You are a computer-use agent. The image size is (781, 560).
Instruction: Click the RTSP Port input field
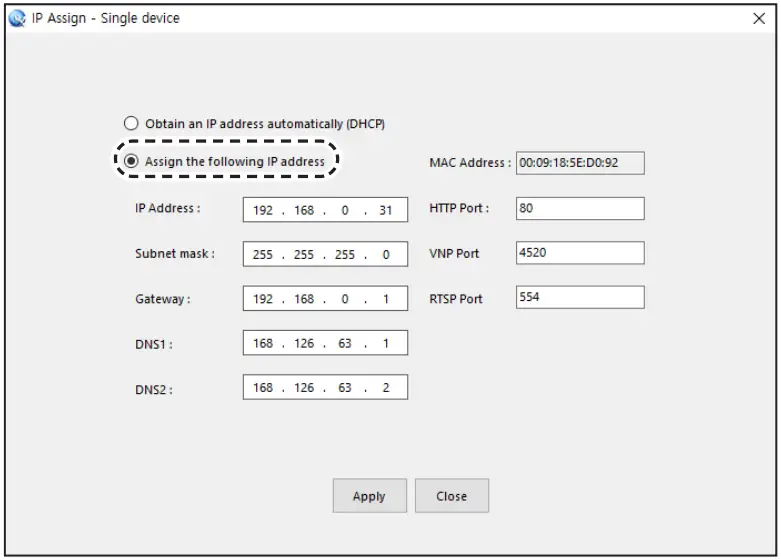(580, 297)
